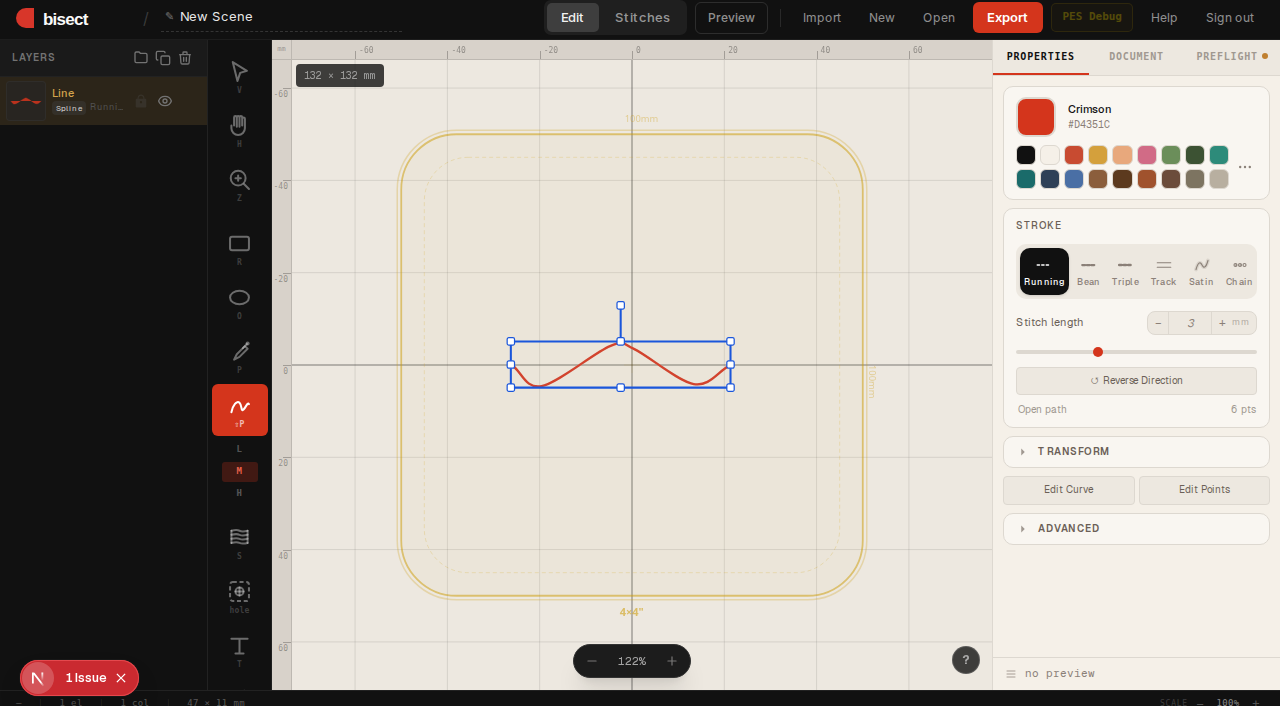The height and width of the screenshot is (706, 1280).
Task: Create a new layer group folder
Action: tap(141, 58)
